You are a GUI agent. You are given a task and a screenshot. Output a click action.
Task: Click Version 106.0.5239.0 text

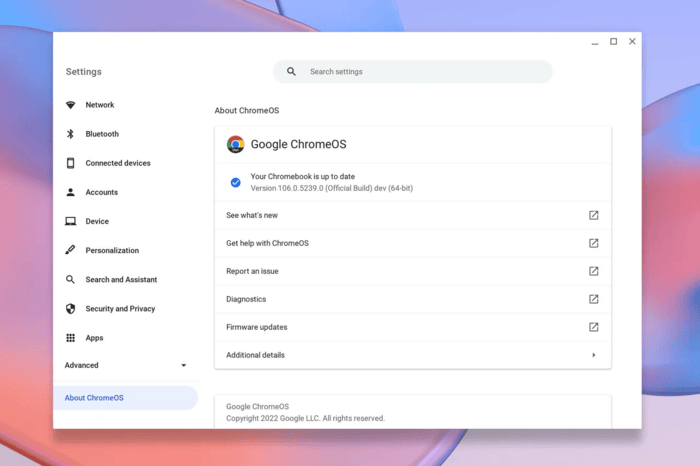pos(332,188)
